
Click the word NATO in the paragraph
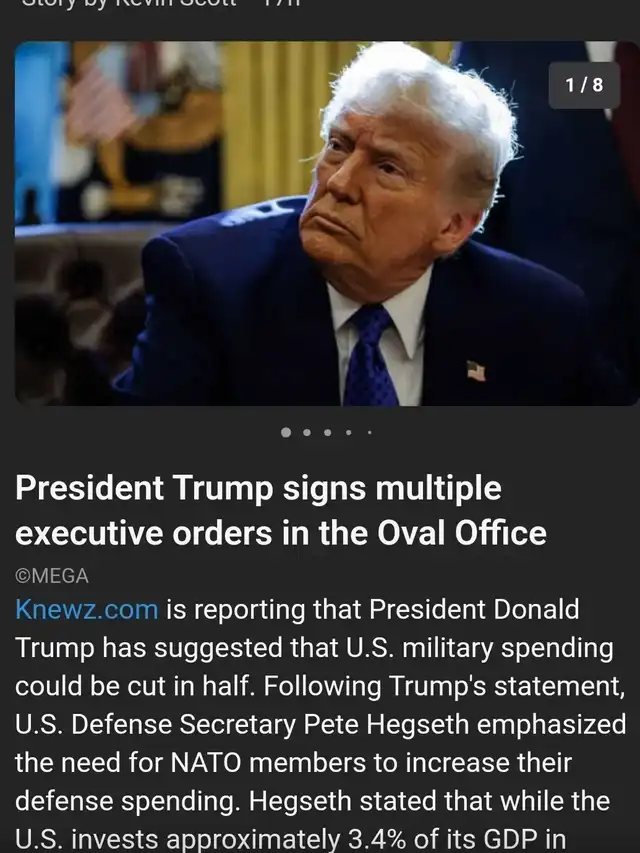click(x=206, y=763)
